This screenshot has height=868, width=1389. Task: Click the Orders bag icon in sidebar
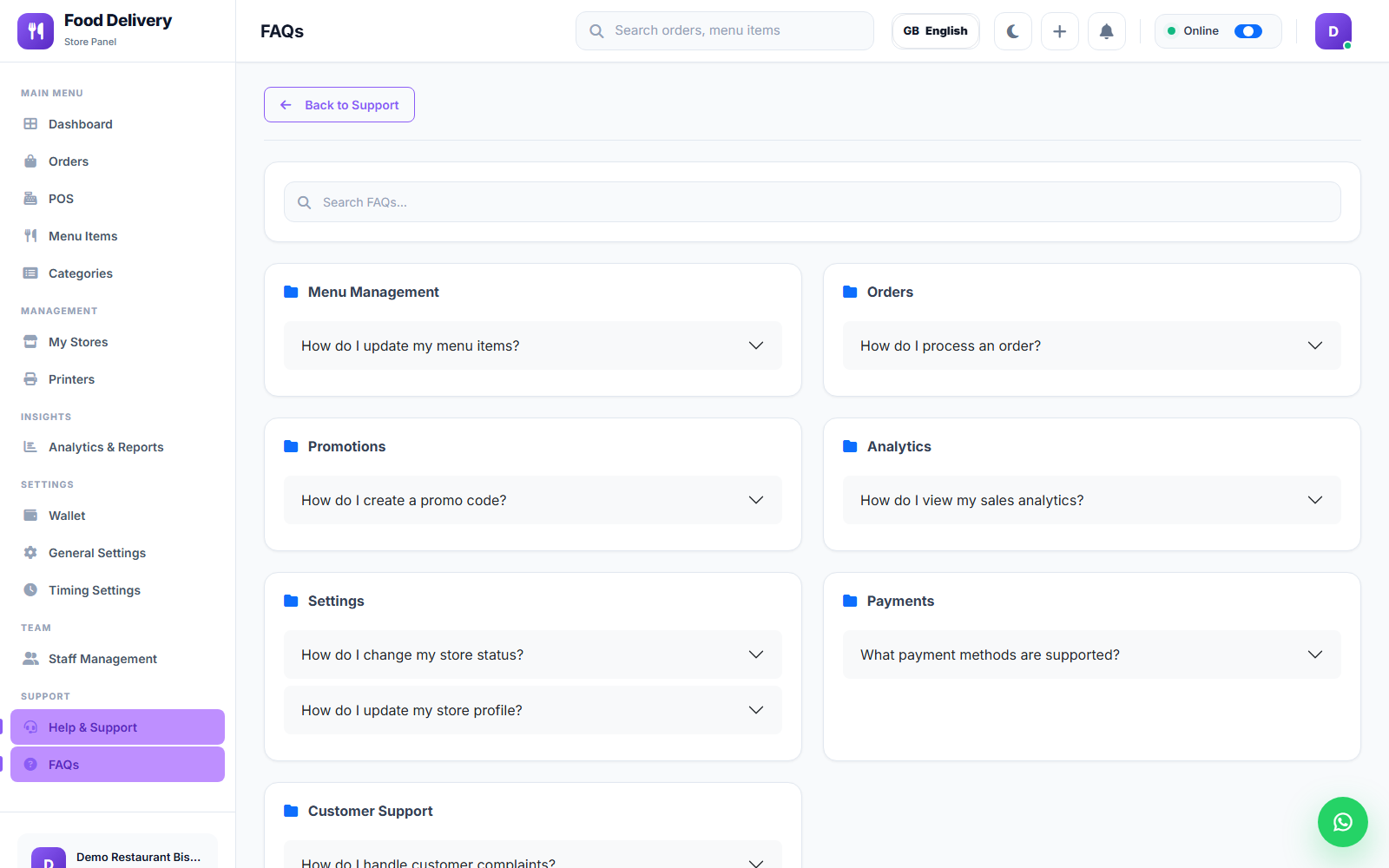pos(30,161)
